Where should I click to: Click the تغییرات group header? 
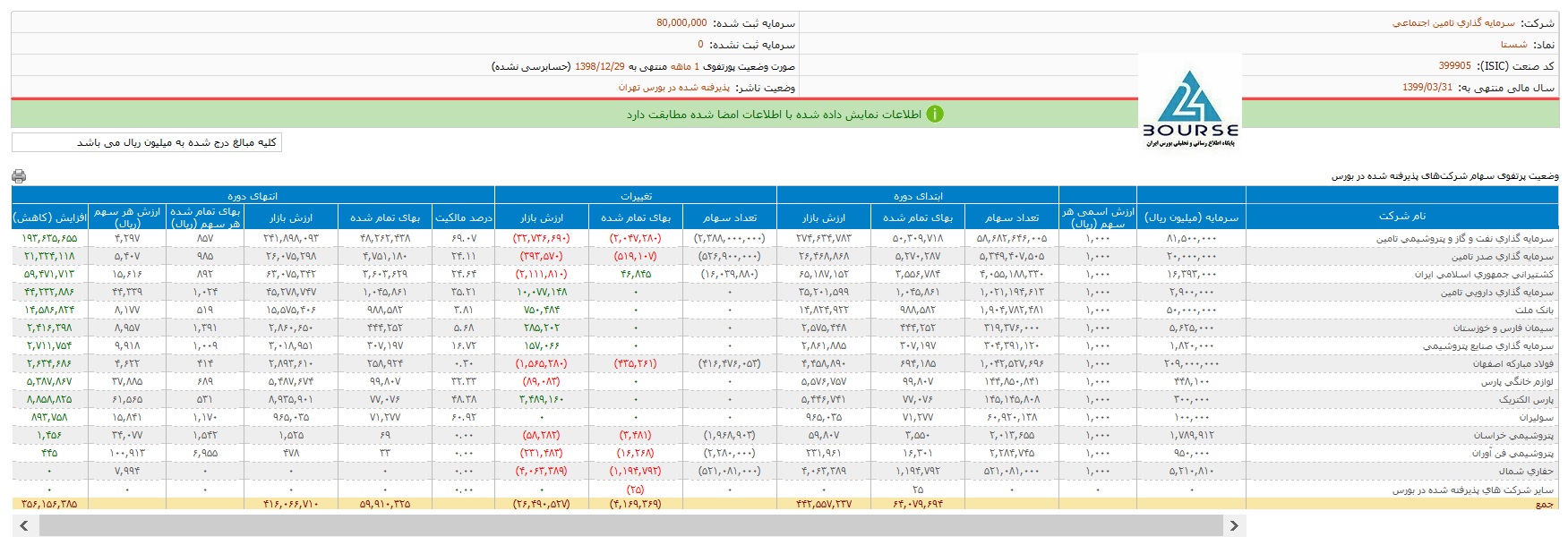pyautogui.click(x=636, y=195)
